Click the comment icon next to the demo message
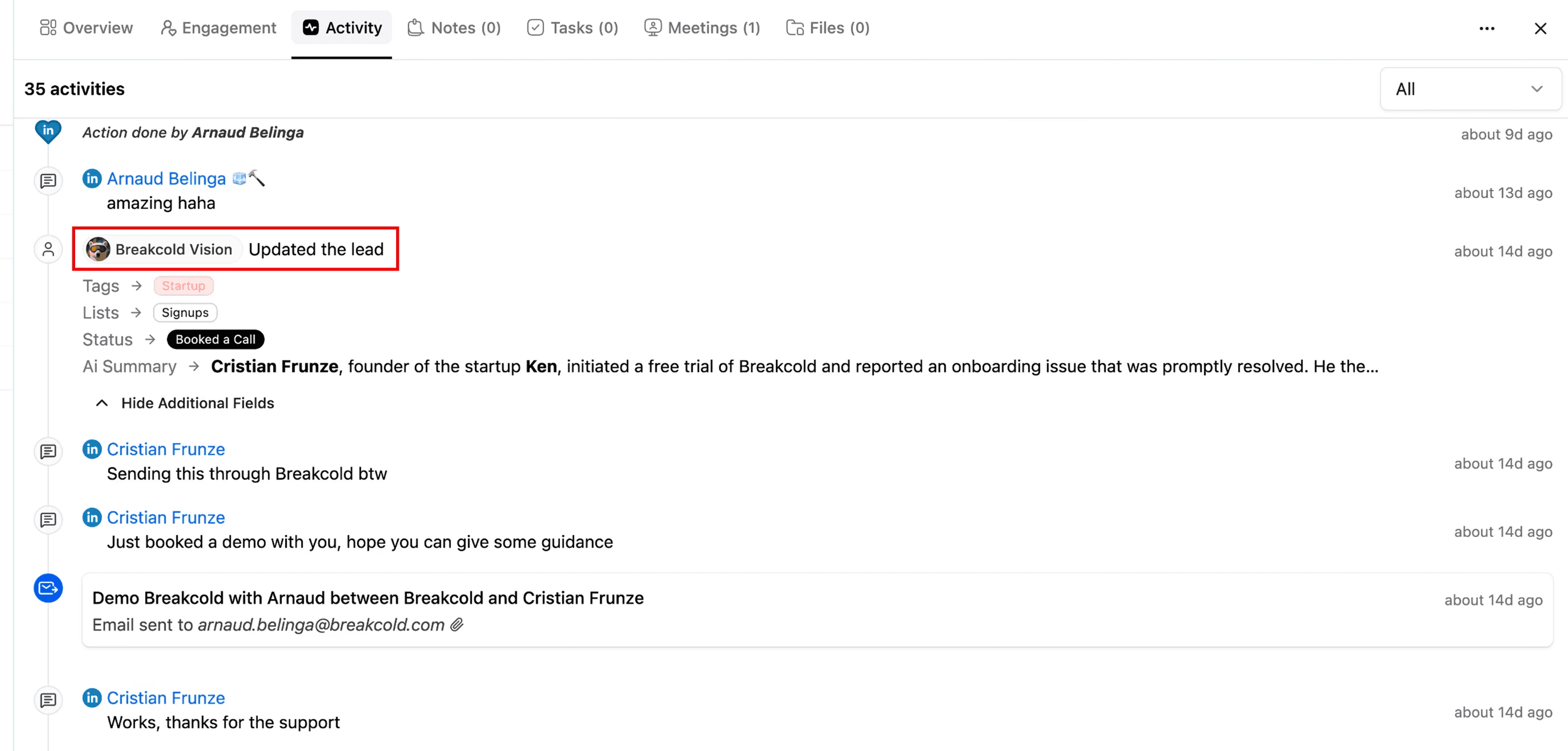This screenshot has height=751, width=1568. pyautogui.click(x=48, y=519)
